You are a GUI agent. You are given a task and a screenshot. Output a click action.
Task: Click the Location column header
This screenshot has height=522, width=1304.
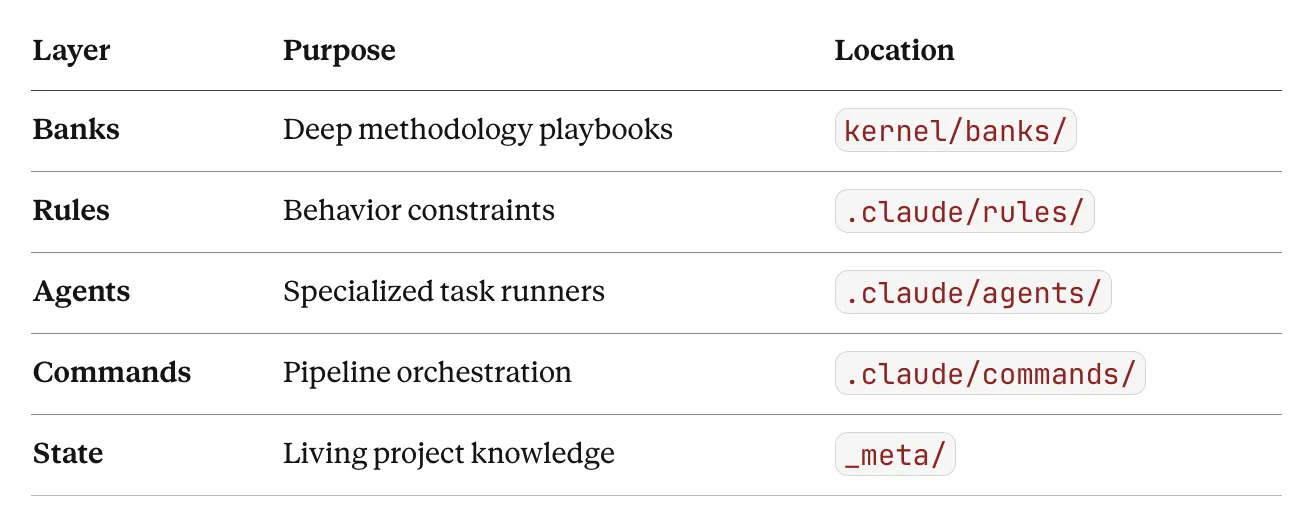(894, 50)
